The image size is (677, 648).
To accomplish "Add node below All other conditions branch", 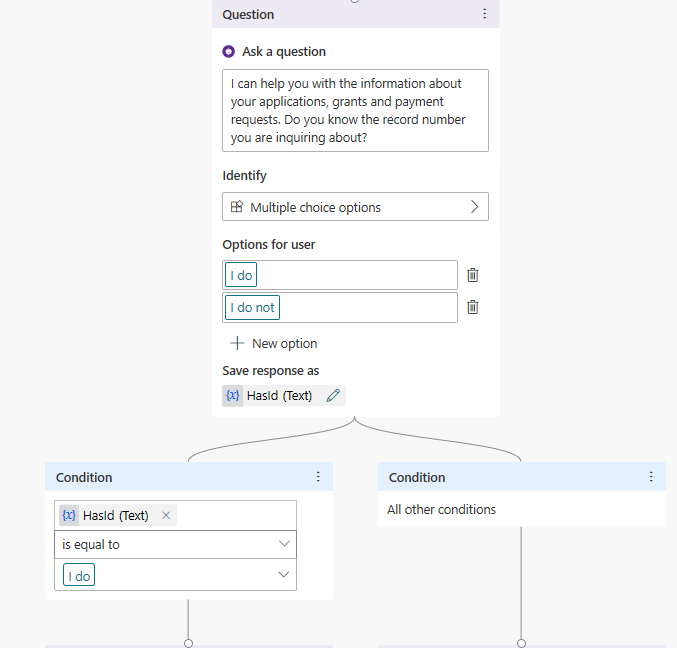I will click(521, 643).
